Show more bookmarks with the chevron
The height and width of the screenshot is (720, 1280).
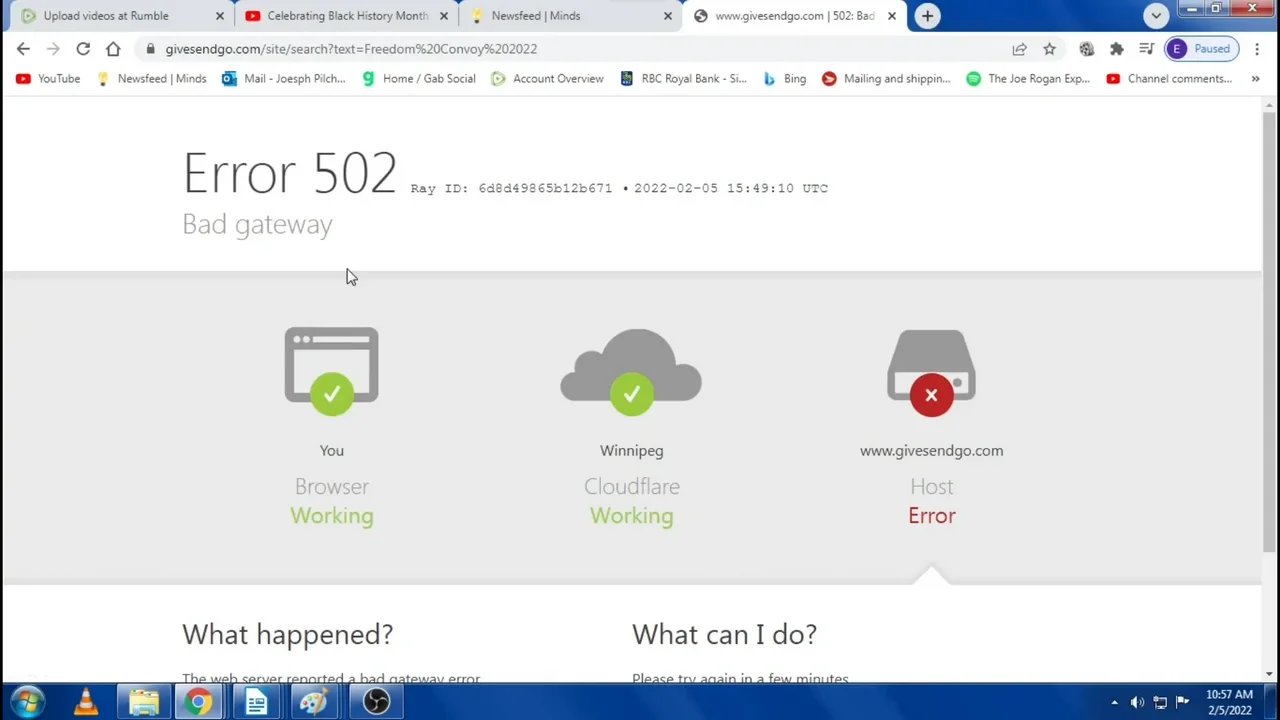[1255, 78]
